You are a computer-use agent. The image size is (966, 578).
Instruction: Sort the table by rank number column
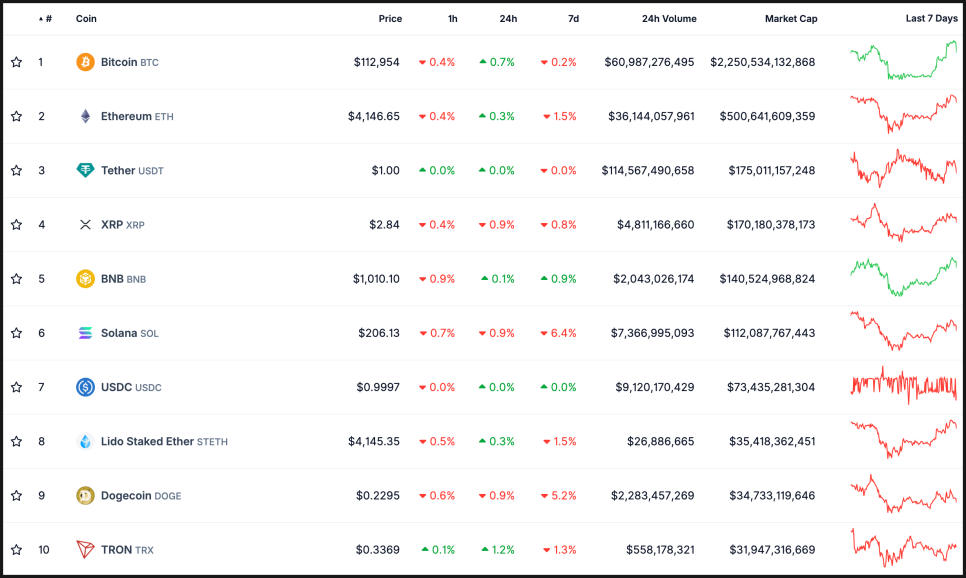pyautogui.click(x=45, y=18)
